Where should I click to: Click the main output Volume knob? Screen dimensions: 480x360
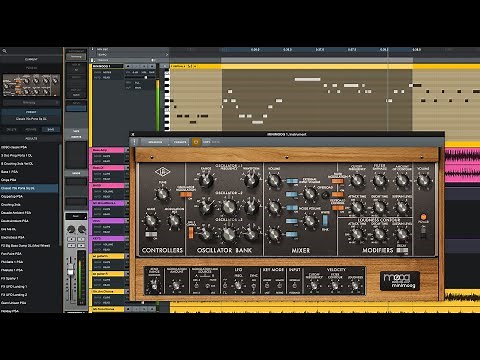[424, 180]
